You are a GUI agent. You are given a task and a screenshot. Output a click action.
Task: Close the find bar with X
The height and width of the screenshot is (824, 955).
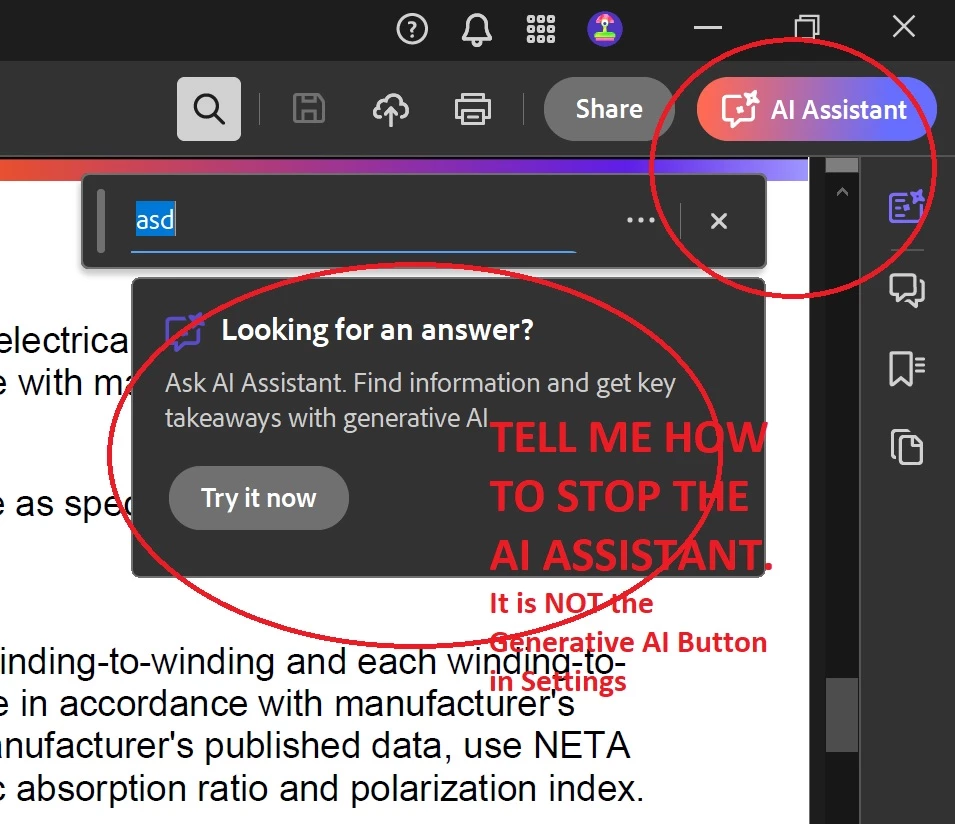pyautogui.click(x=719, y=220)
